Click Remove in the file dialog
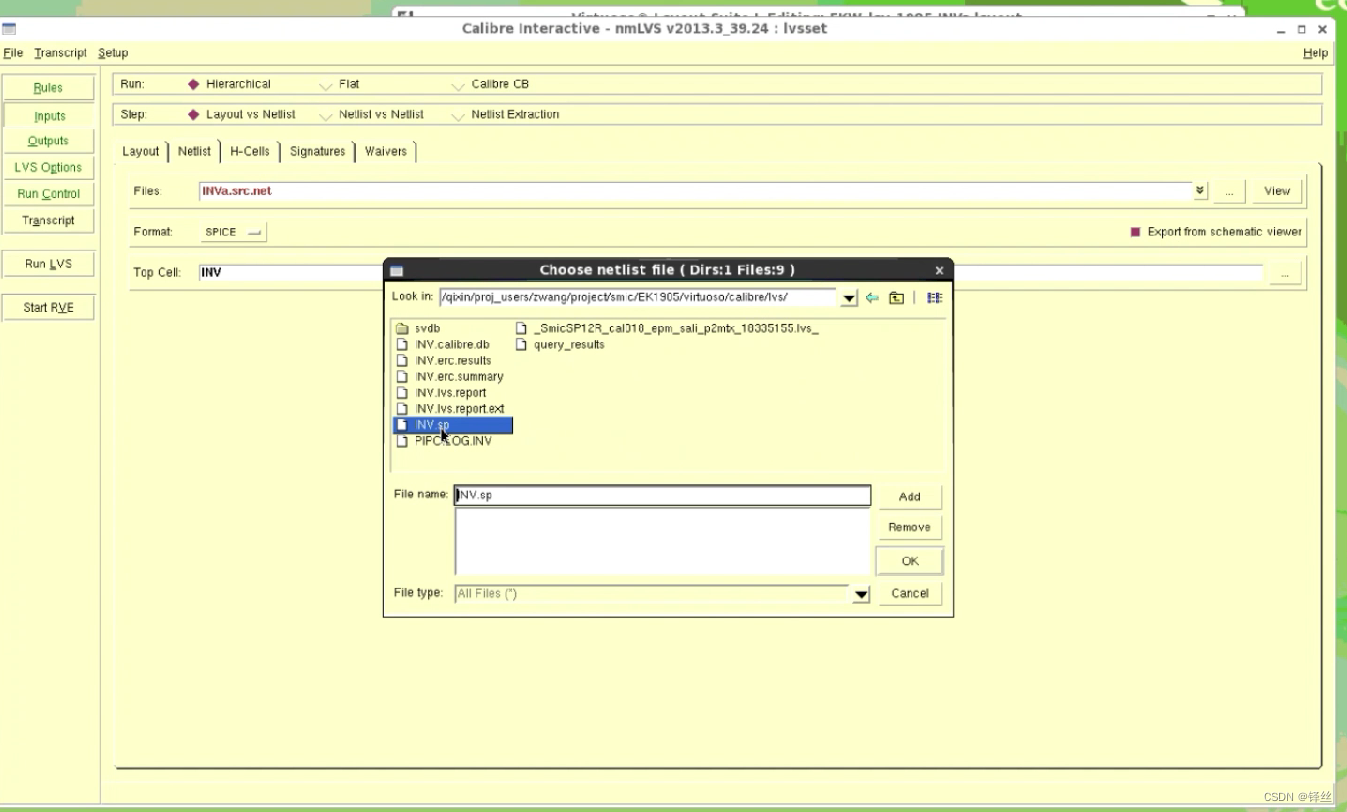 pyautogui.click(x=909, y=527)
